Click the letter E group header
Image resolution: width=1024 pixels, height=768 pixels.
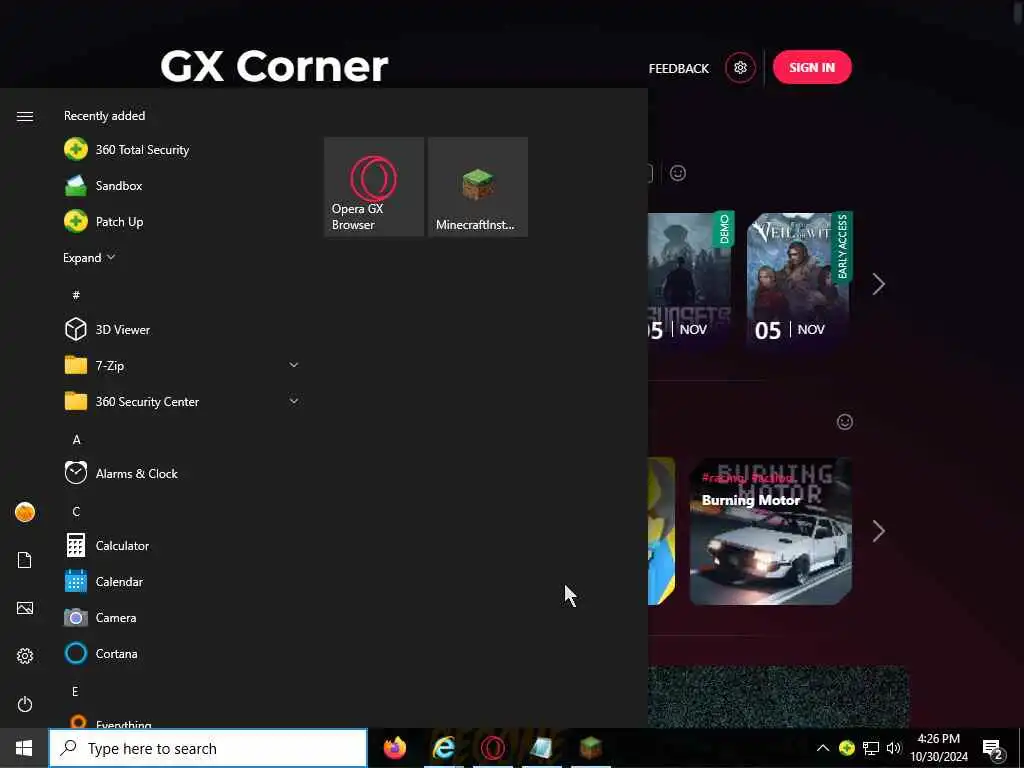tap(75, 691)
